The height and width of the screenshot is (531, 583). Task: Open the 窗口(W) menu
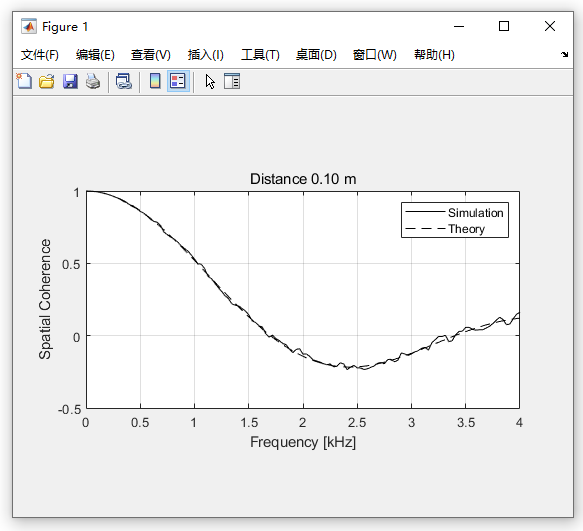click(375, 55)
